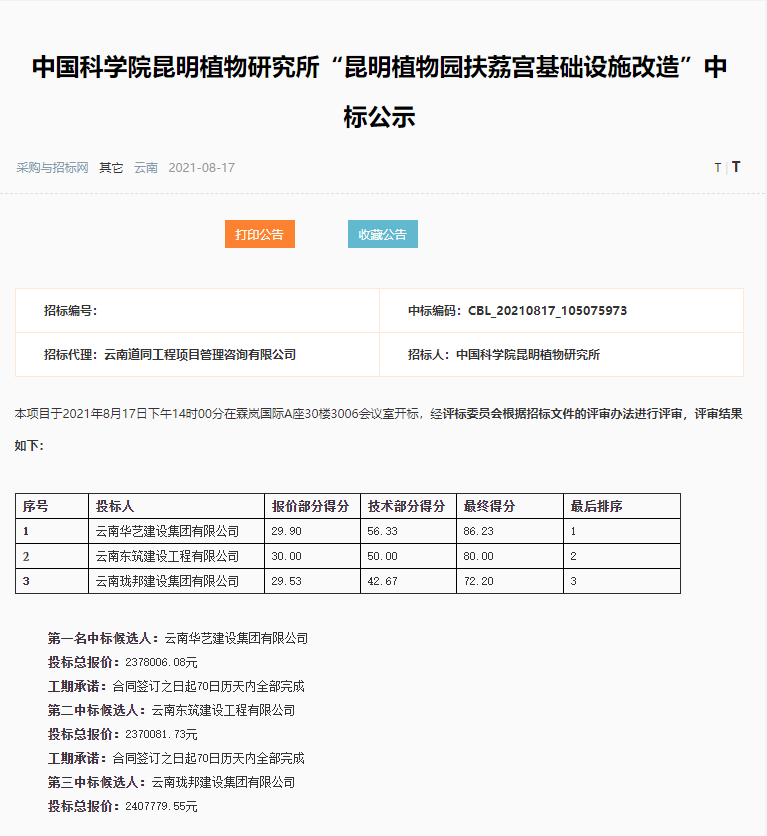Click the 技术部分得分 column header
The width and height of the screenshot is (767, 836).
(406, 506)
